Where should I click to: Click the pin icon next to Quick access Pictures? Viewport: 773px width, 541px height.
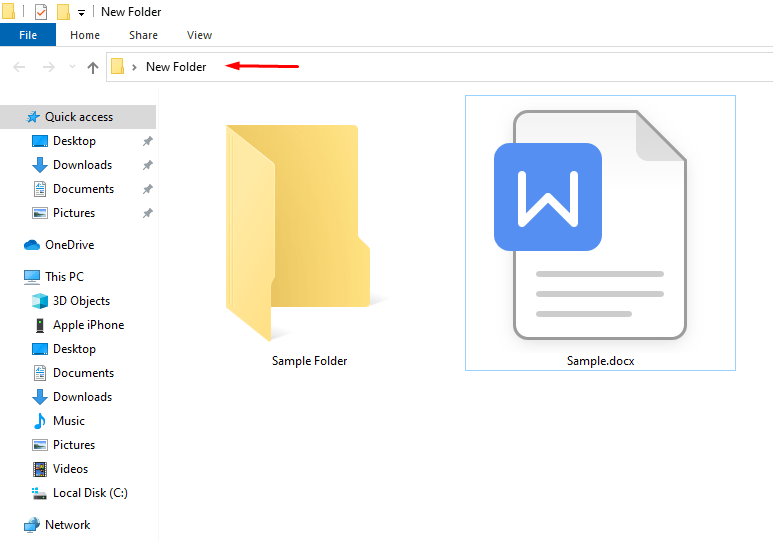147,213
